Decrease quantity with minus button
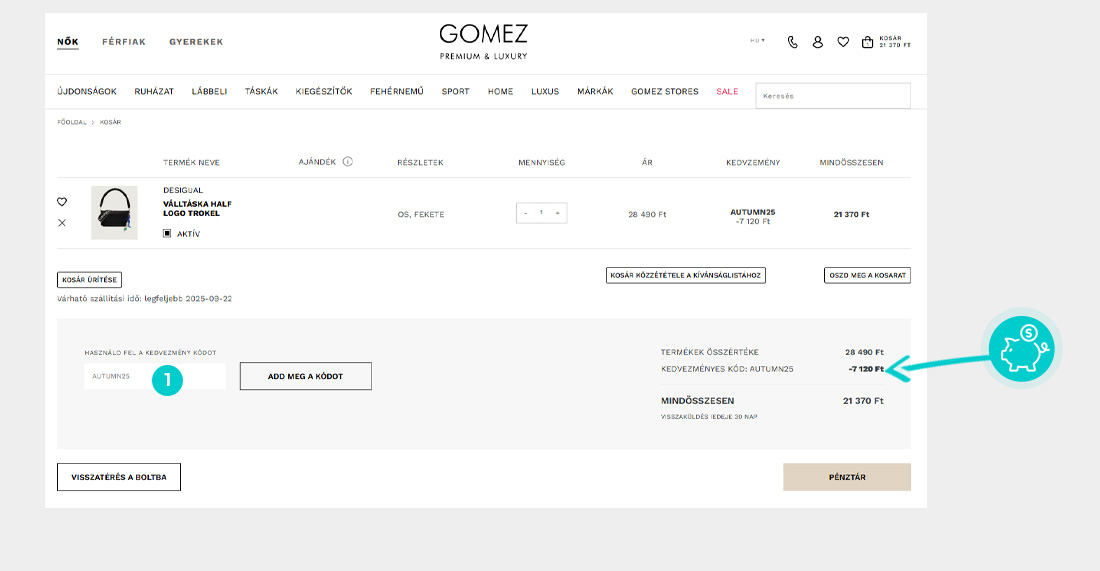Viewport: 1100px width, 571px height. (x=526, y=213)
